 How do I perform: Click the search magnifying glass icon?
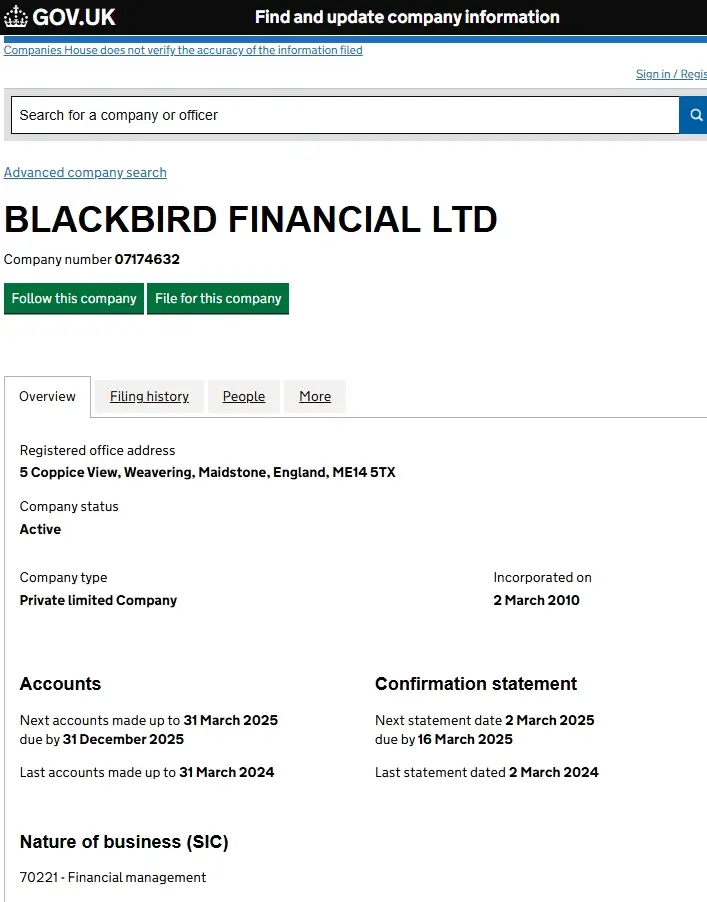(693, 115)
